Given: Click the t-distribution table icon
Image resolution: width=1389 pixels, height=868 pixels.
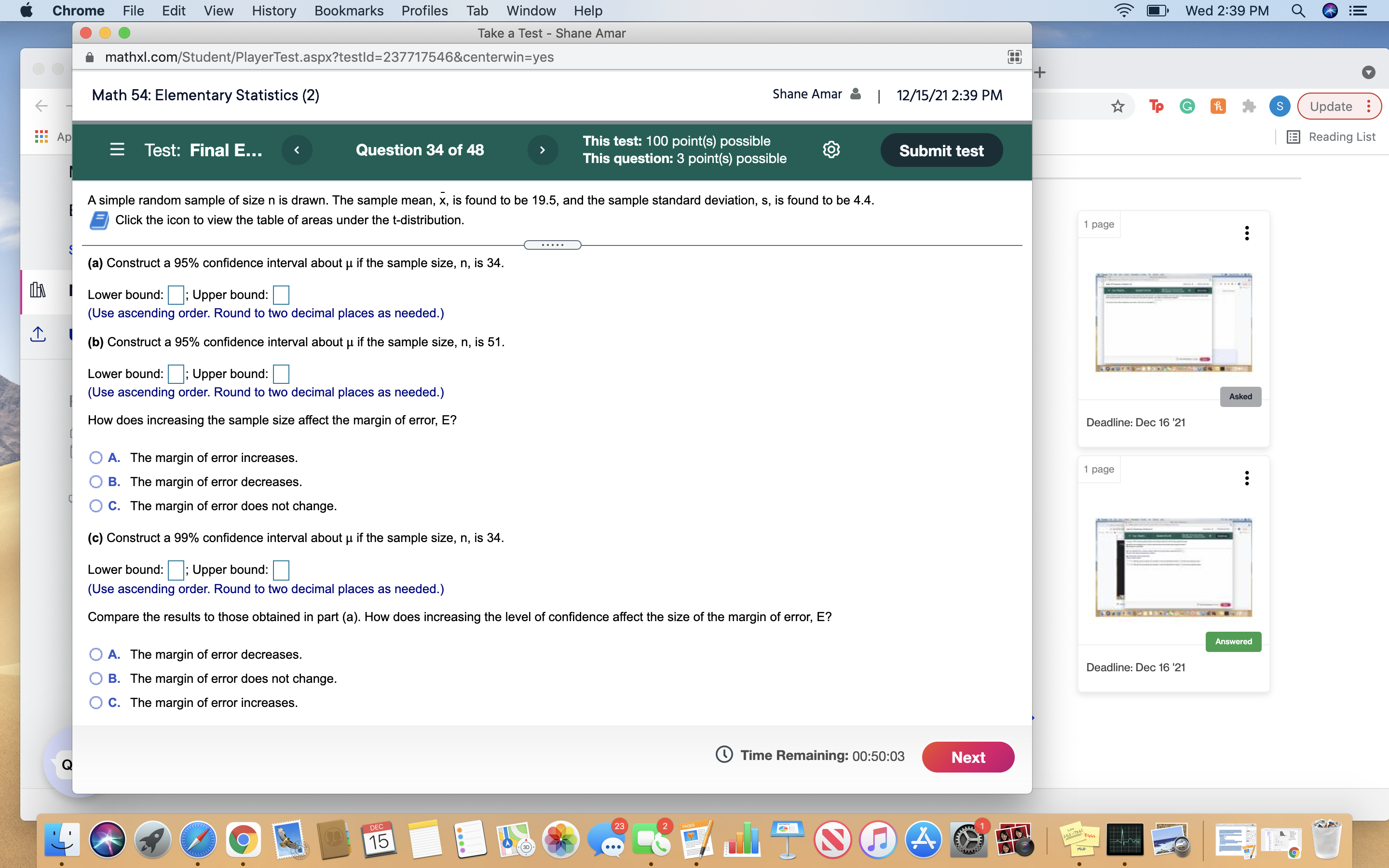Looking at the screenshot, I should click(x=99, y=219).
